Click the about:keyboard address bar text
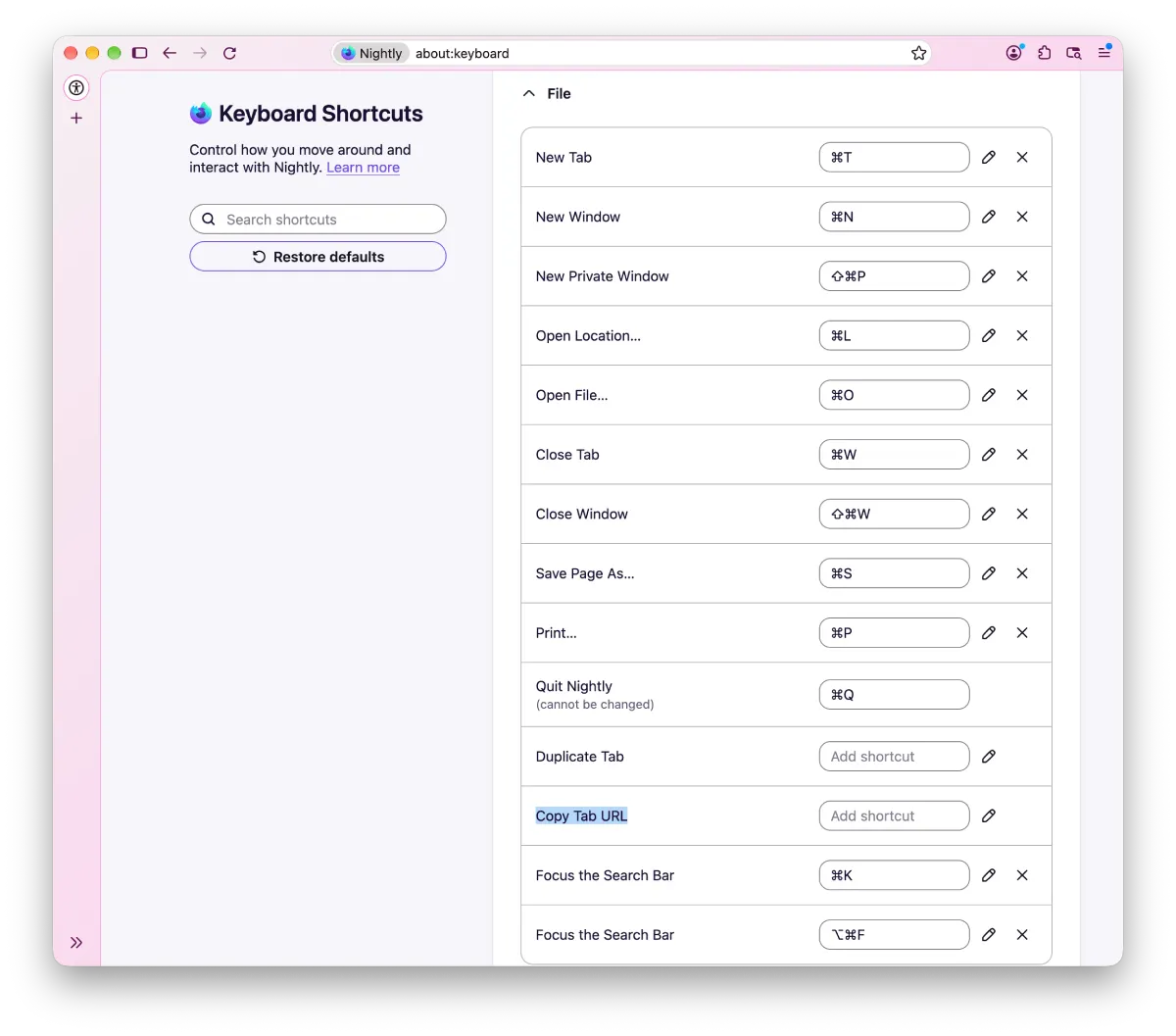 [x=463, y=53]
